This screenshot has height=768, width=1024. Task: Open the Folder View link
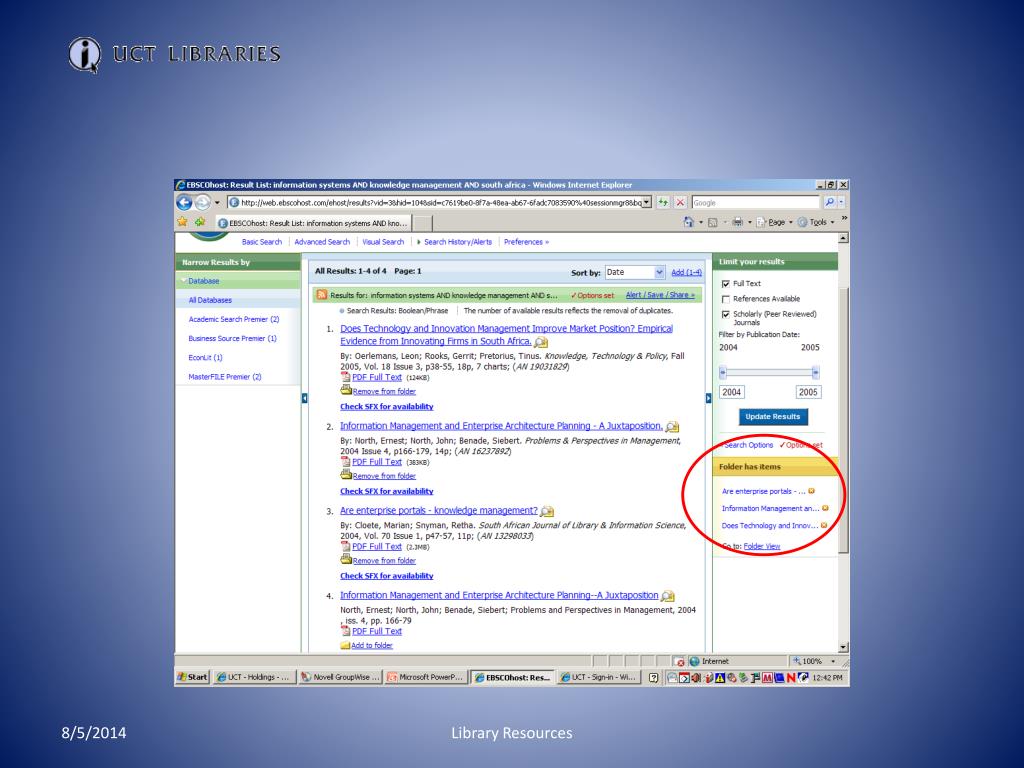[761, 546]
